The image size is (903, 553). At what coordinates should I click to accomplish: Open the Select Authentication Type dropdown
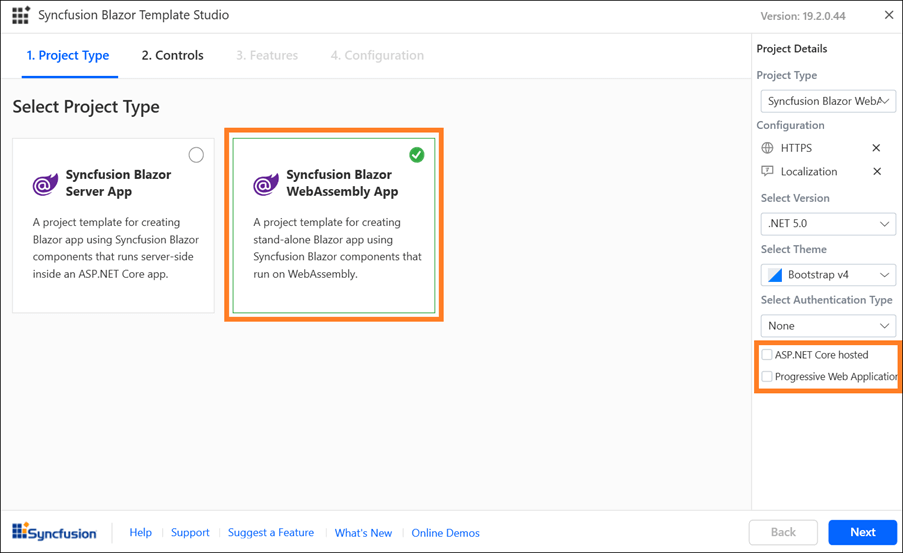pyautogui.click(x=827, y=326)
